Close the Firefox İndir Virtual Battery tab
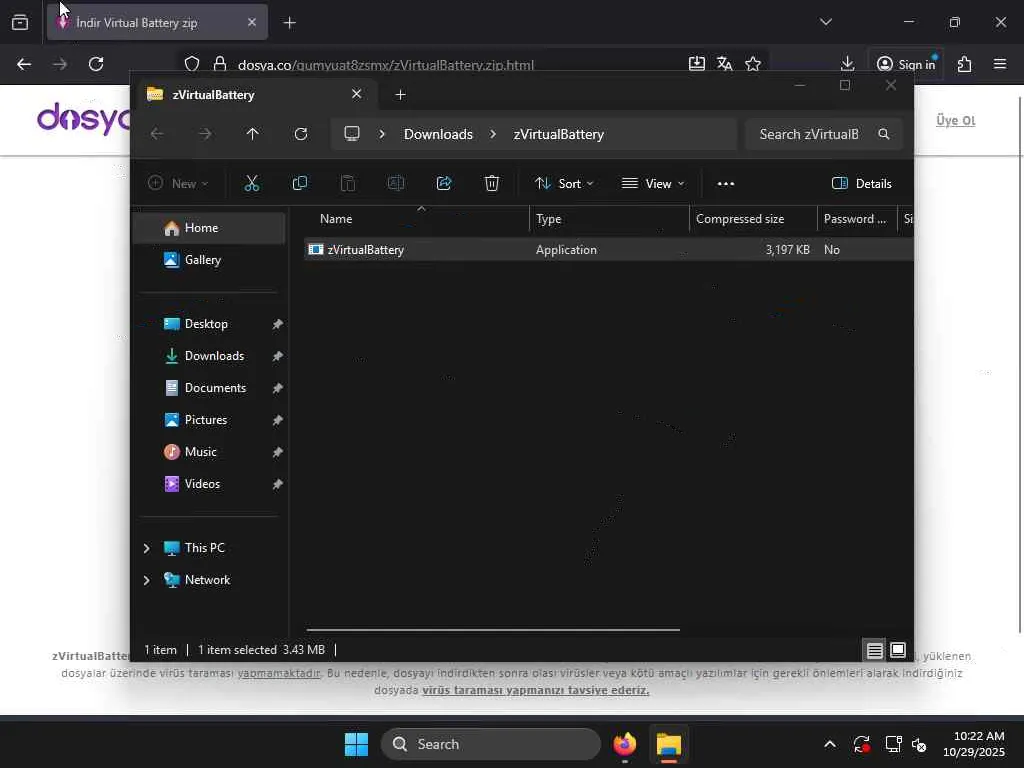This screenshot has height=768, width=1024. [x=252, y=22]
